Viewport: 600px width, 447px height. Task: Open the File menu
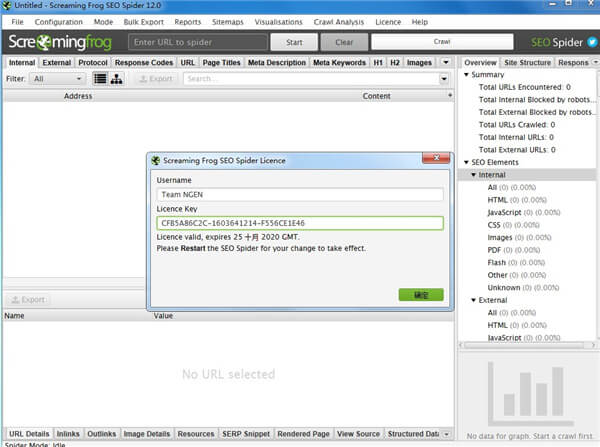point(17,22)
